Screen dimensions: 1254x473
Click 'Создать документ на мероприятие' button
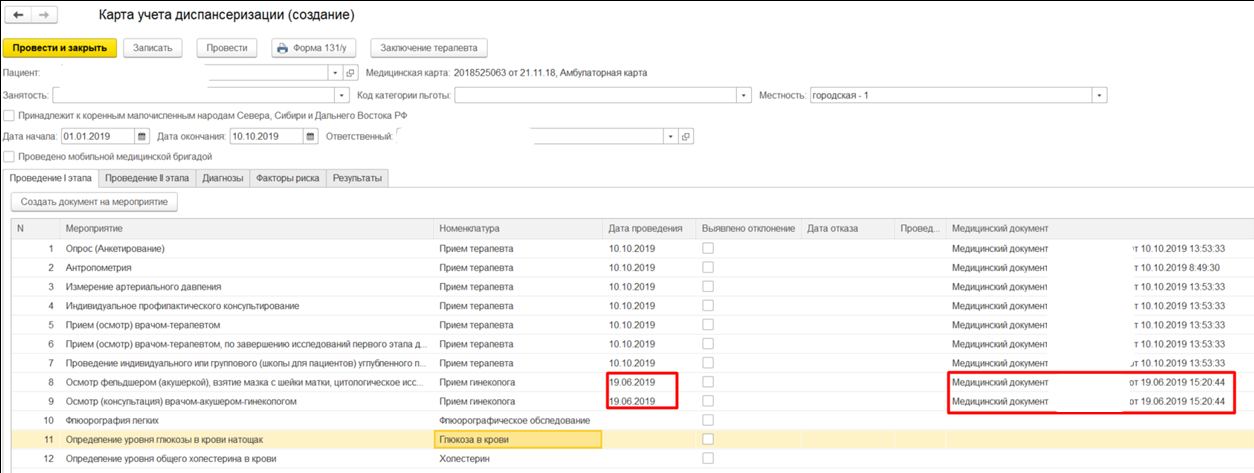pyautogui.click(x=93, y=202)
